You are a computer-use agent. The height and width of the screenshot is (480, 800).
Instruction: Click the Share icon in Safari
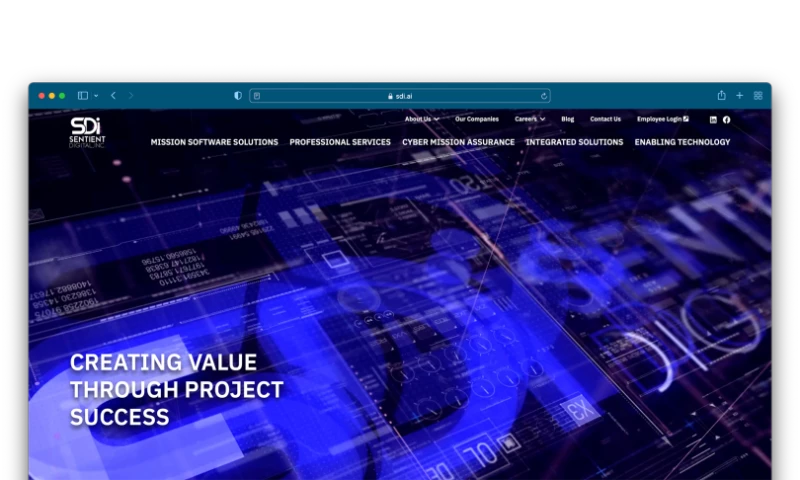[x=721, y=95]
